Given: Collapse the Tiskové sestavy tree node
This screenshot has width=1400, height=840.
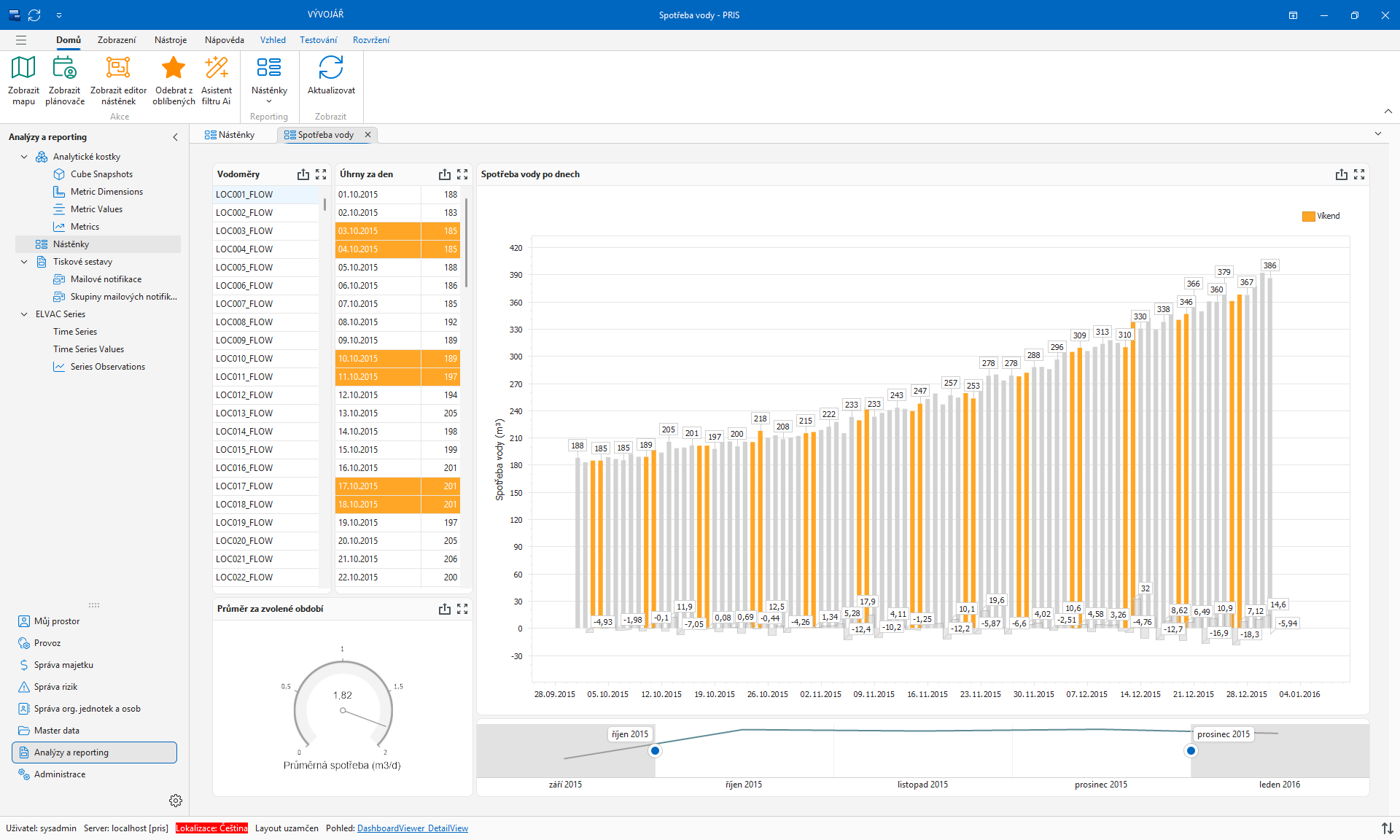Looking at the screenshot, I should 24,262.
